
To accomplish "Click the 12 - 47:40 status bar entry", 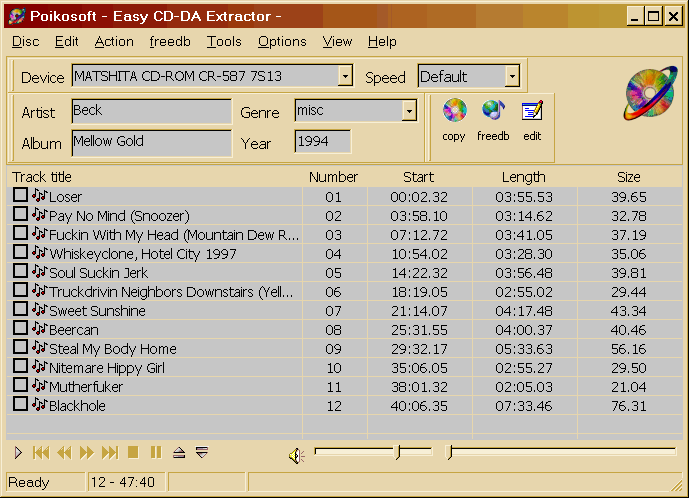I will click(x=127, y=482).
